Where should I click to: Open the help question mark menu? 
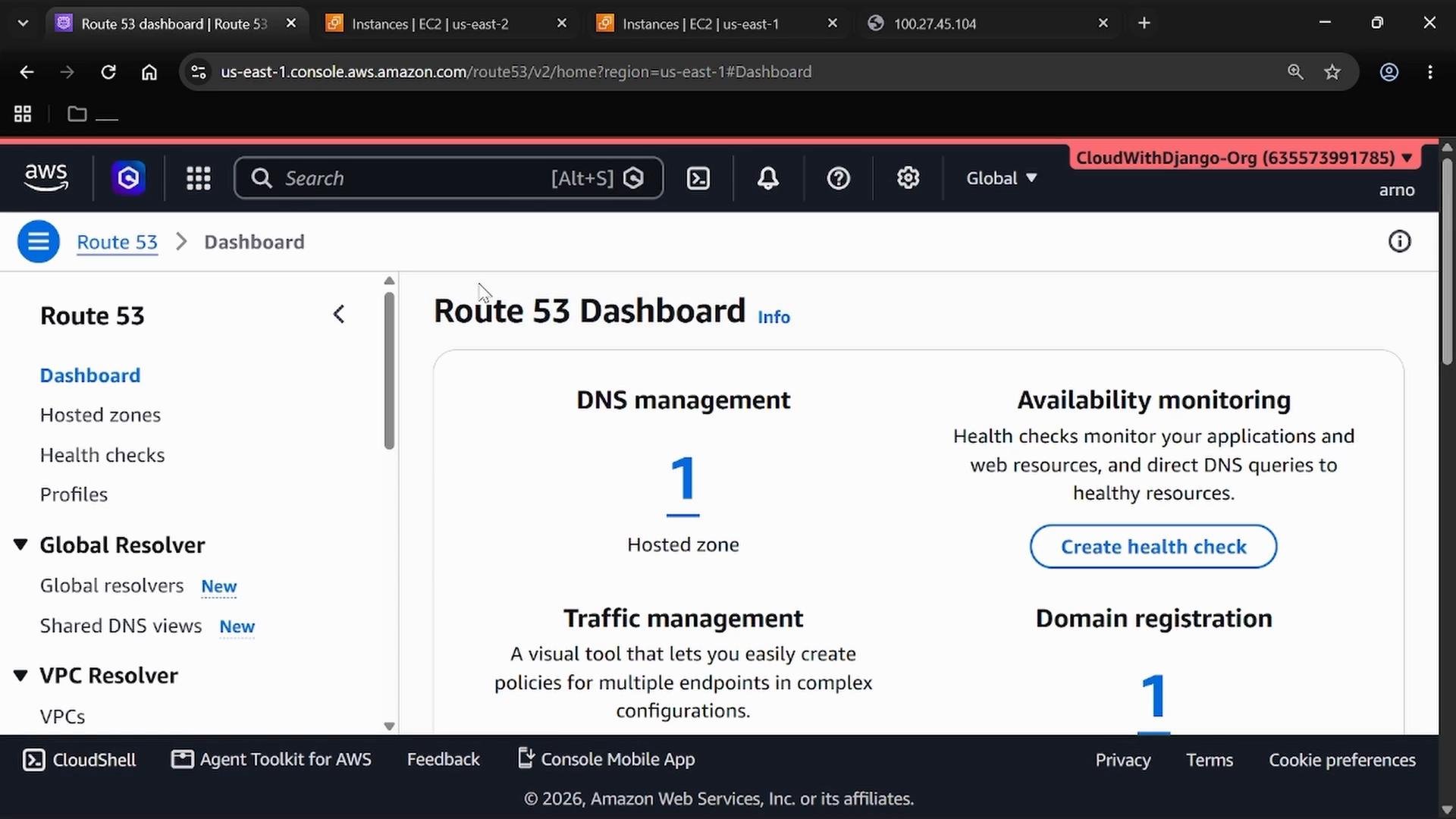(x=838, y=178)
